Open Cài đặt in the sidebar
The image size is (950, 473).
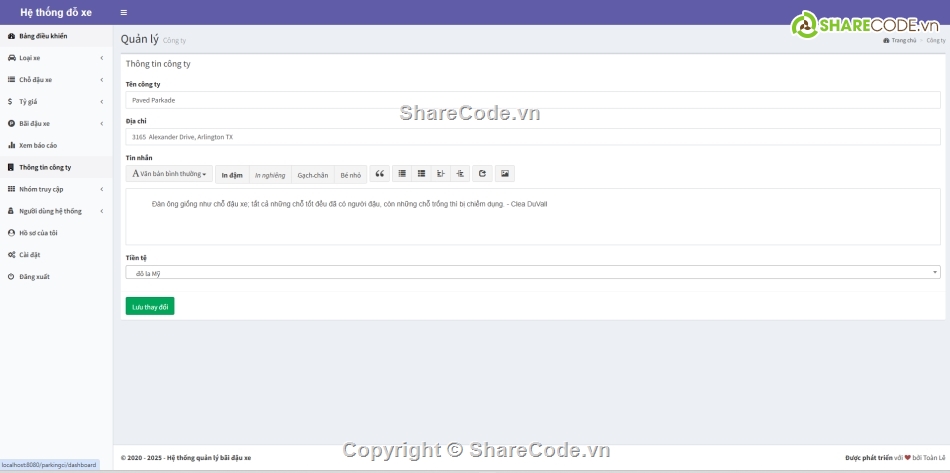(56, 255)
